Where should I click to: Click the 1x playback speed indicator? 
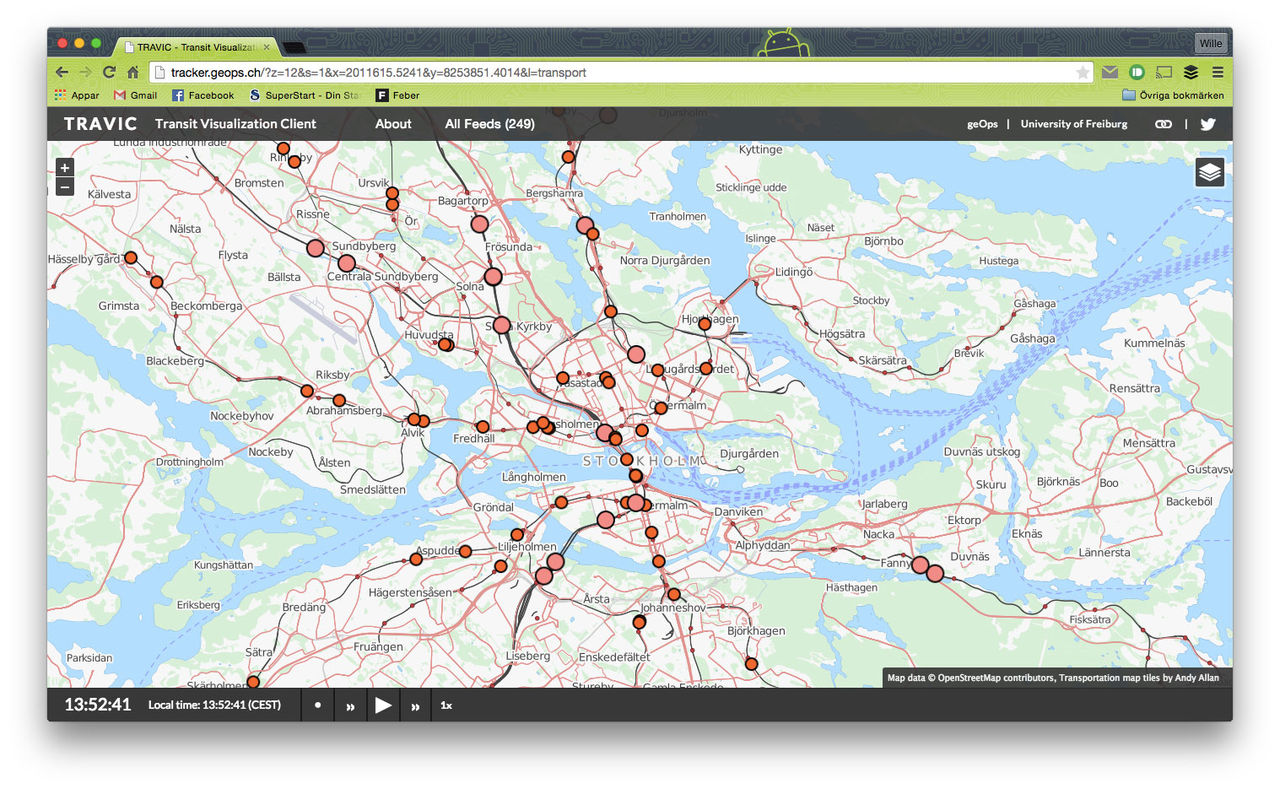click(x=446, y=705)
